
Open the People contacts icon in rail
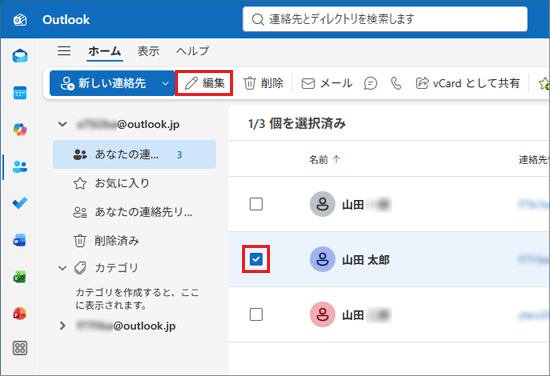point(20,167)
